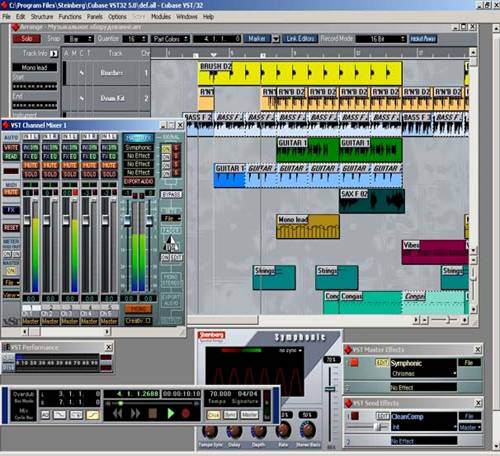Image resolution: width=500 pixels, height=456 pixels.
Task: Mute channel 1 in VST Channel Mixer
Action: point(30,165)
